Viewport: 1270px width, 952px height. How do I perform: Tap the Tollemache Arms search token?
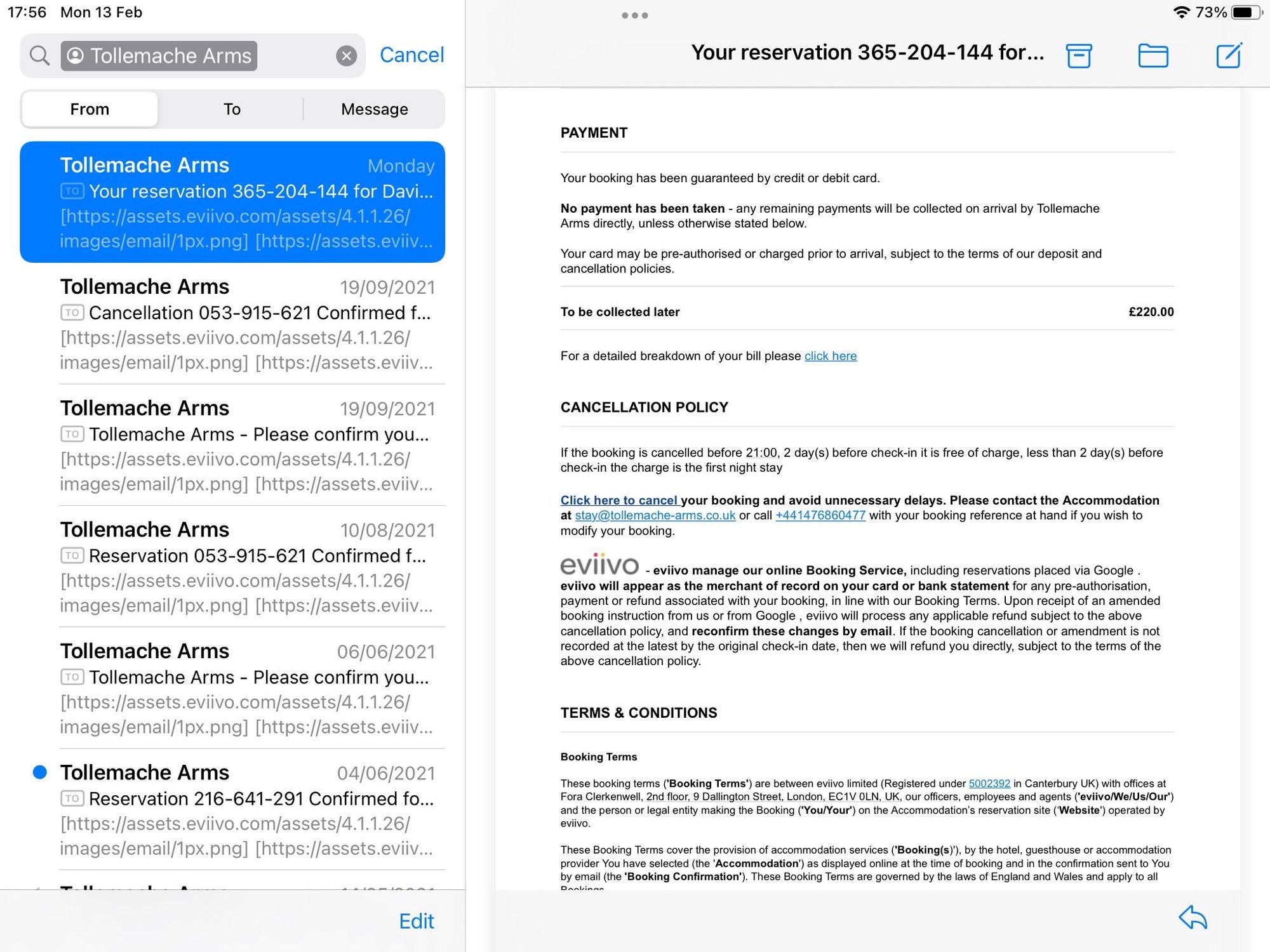tap(159, 56)
